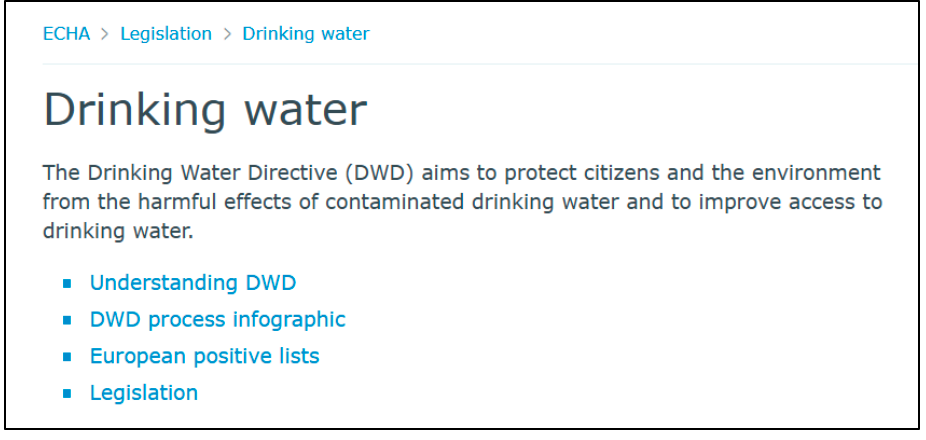Screen dimensions: 926x440
Task: Click the breadcrumb chevron after Legislation
Action: tap(227, 34)
